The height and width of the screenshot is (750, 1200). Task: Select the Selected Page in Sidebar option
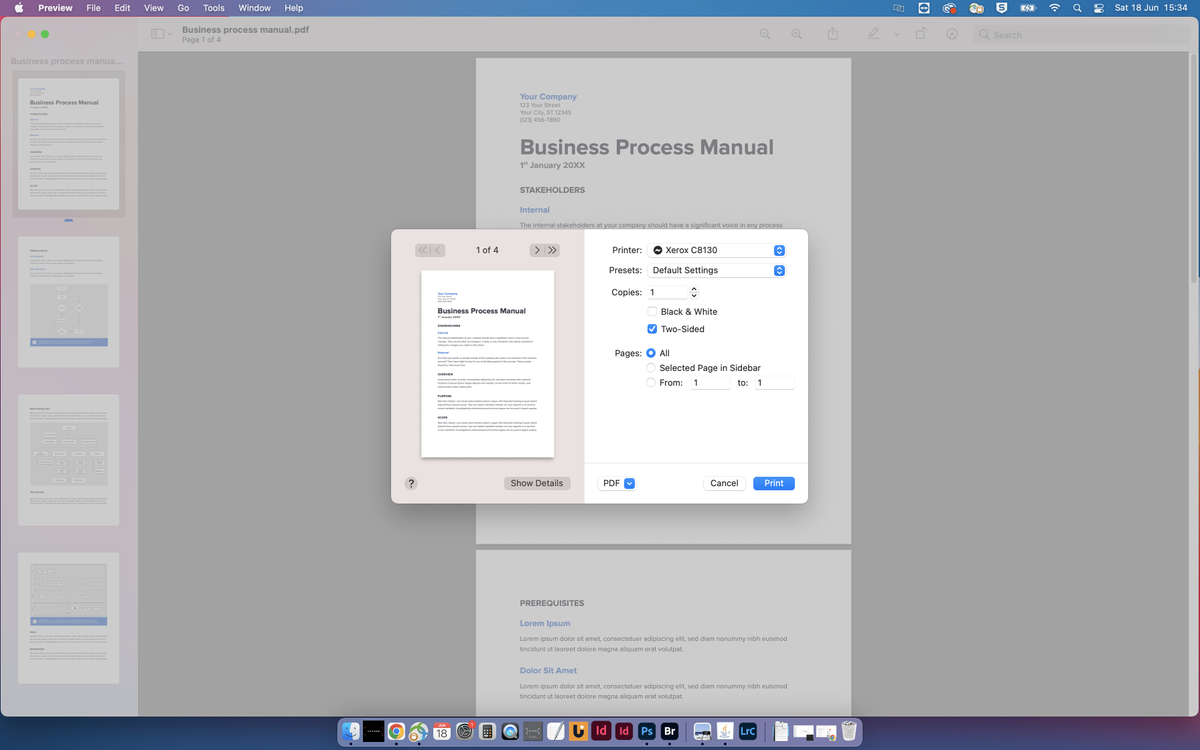pyautogui.click(x=651, y=367)
